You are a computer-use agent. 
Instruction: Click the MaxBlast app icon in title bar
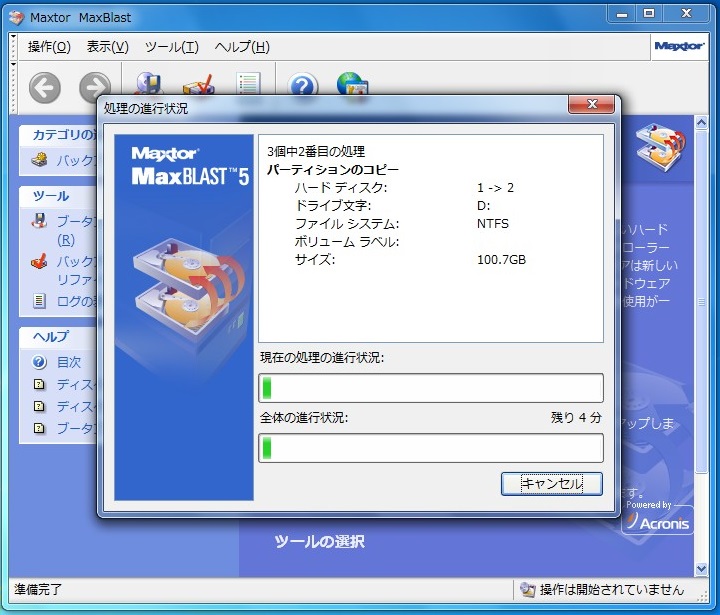pyautogui.click(x=17, y=17)
